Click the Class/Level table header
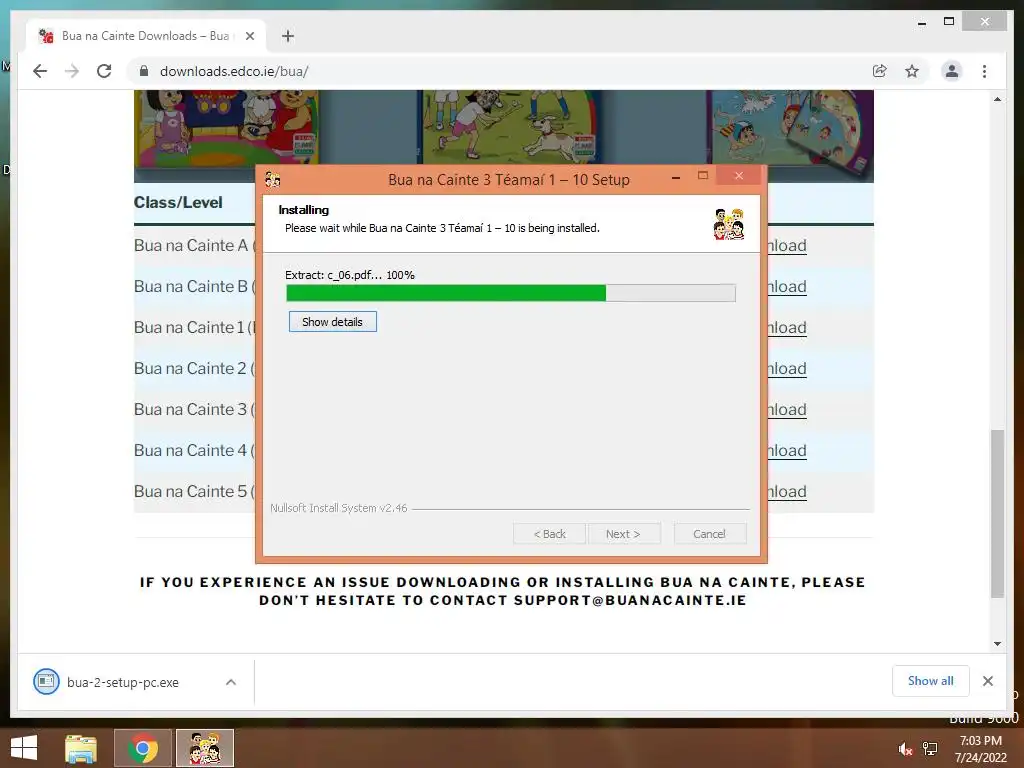 point(178,202)
